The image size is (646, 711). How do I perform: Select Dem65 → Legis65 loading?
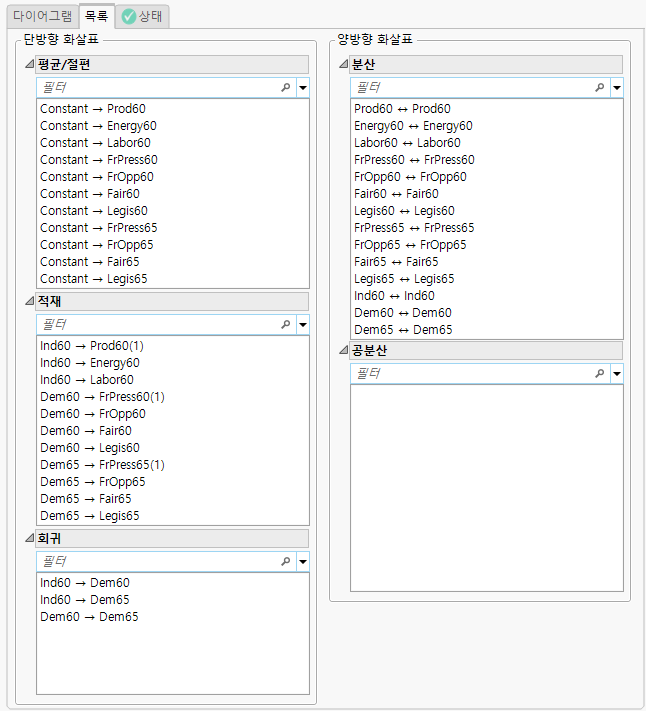(x=173, y=516)
